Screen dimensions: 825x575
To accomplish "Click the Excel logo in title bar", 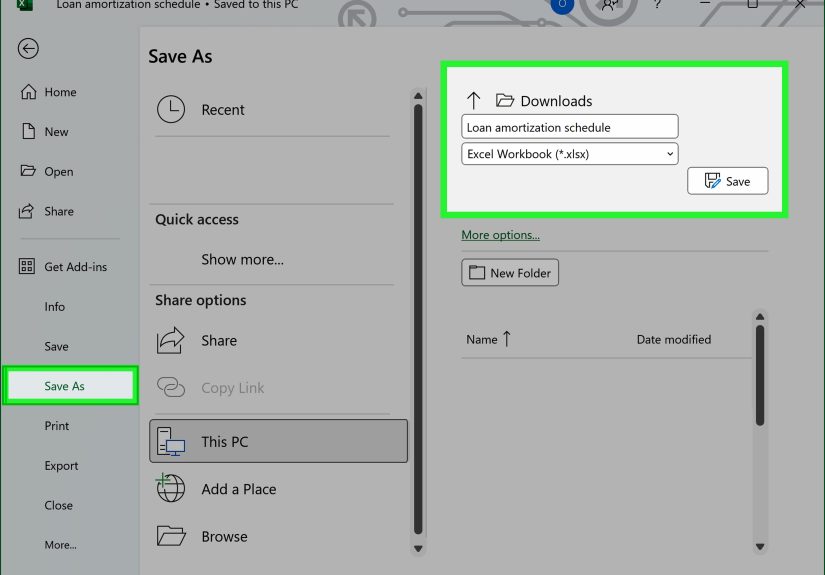I will point(25,5).
